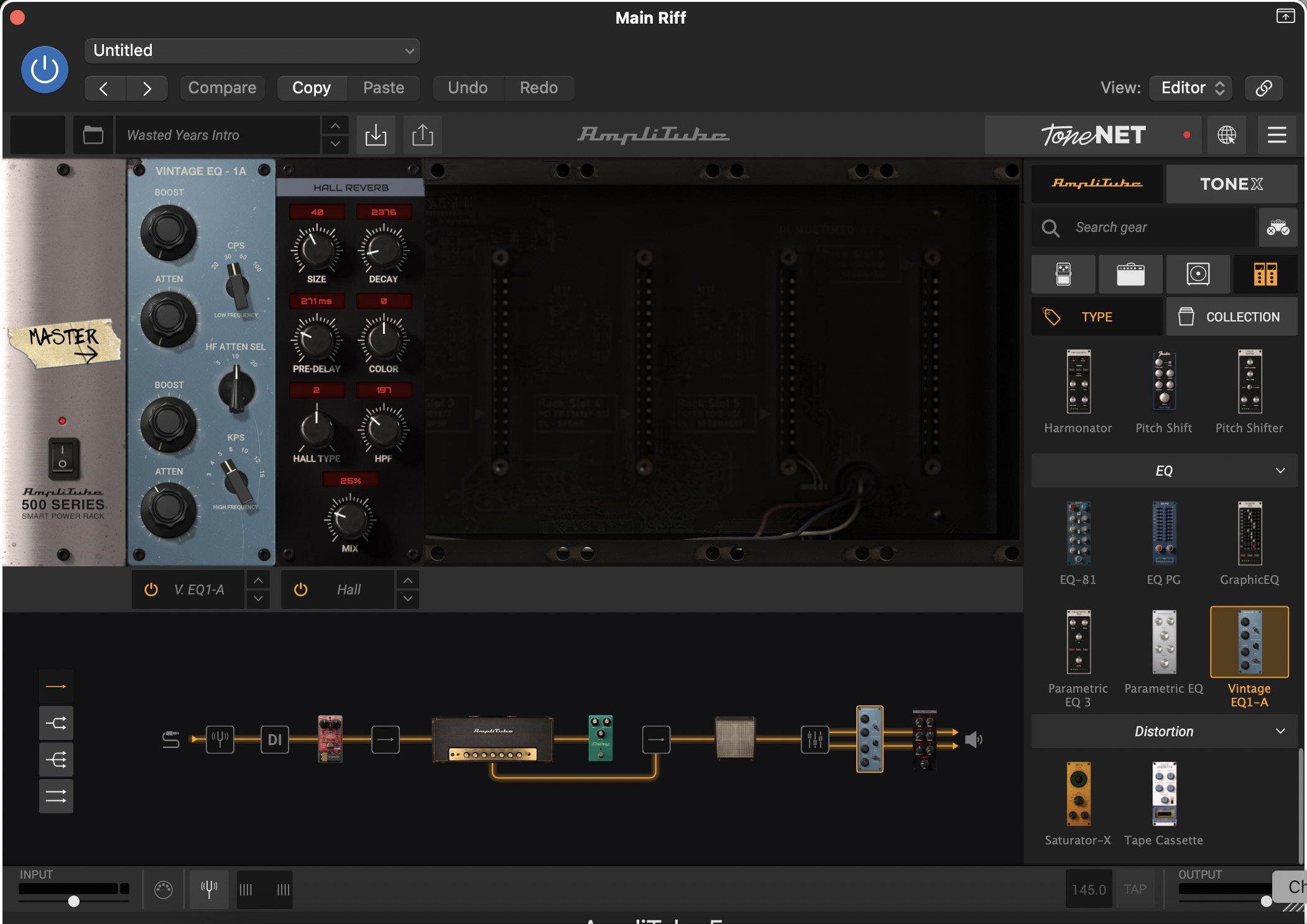
Task: Select the amp gear category
Action: tap(1130, 274)
